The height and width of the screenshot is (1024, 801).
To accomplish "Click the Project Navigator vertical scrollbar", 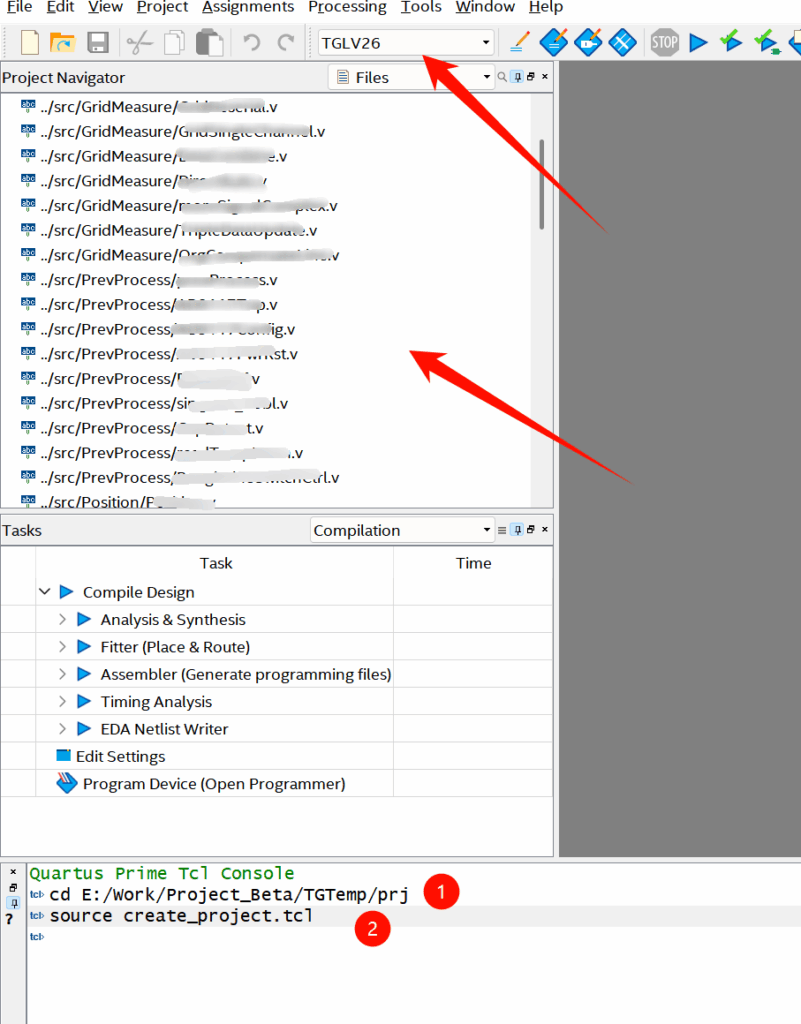I will point(542,185).
